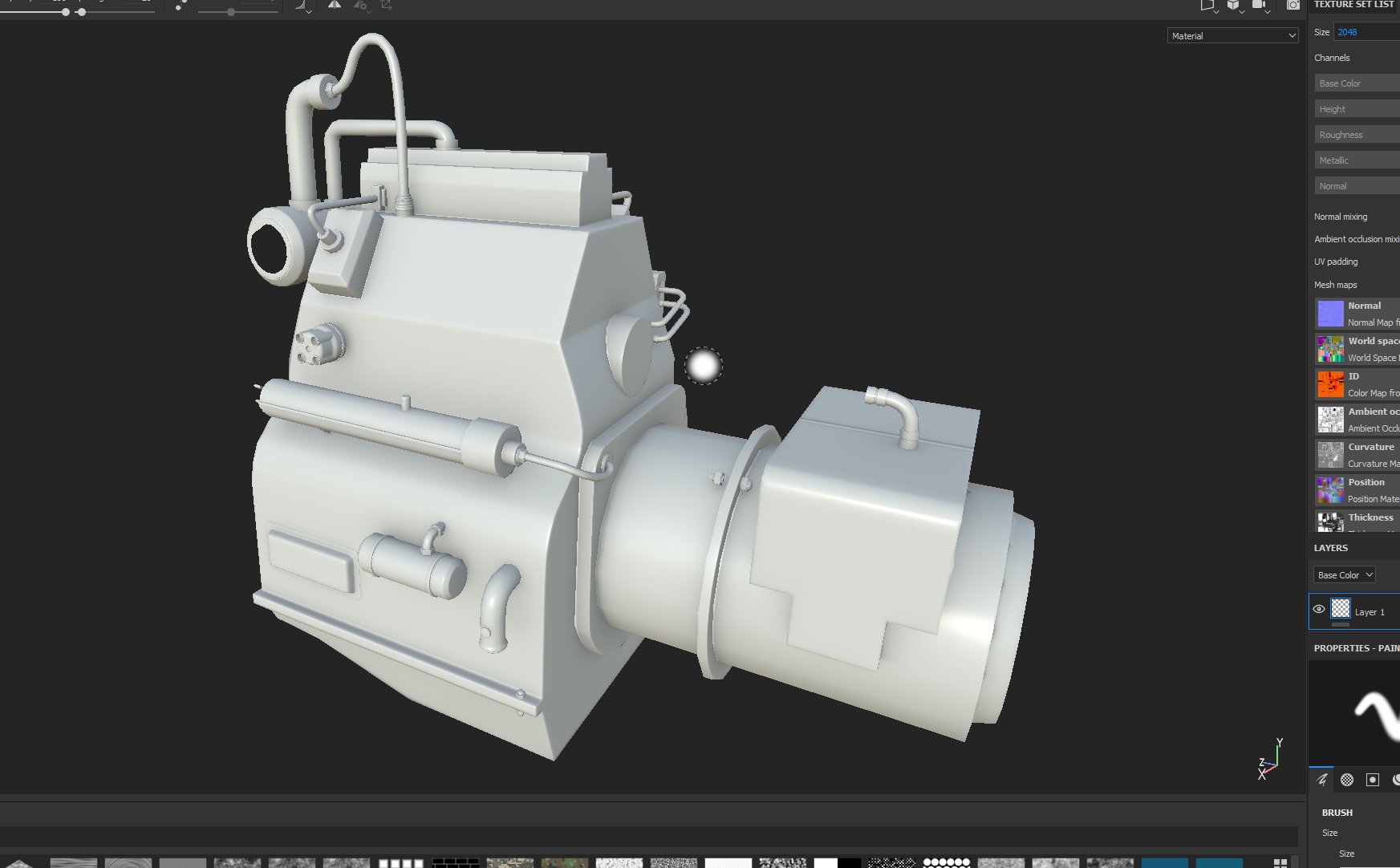Select the Base Color channel
The height and width of the screenshot is (868, 1400).
click(1357, 83)
